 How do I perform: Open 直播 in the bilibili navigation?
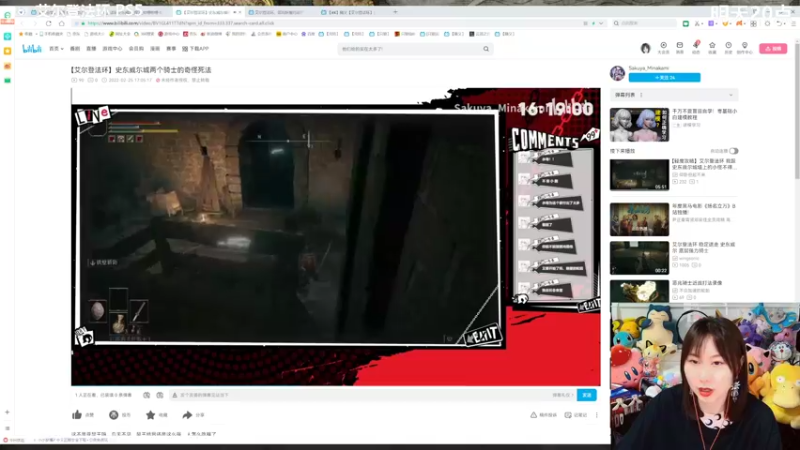(91, 48)
